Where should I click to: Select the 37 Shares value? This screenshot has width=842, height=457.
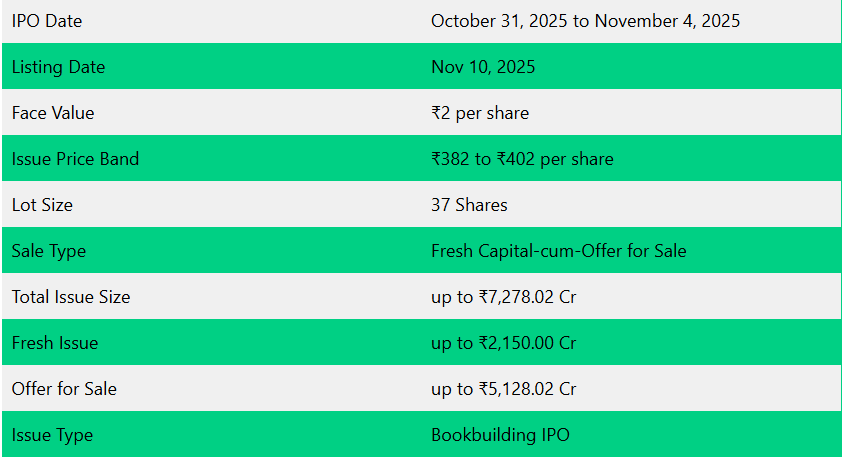[x=469, y=205]
